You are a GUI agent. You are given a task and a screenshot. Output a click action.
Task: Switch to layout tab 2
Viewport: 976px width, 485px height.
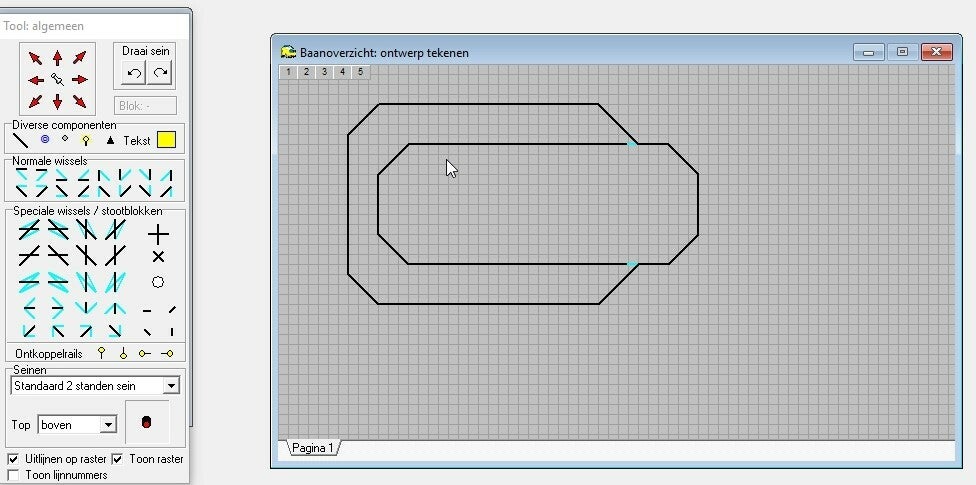tap(306, 72)
